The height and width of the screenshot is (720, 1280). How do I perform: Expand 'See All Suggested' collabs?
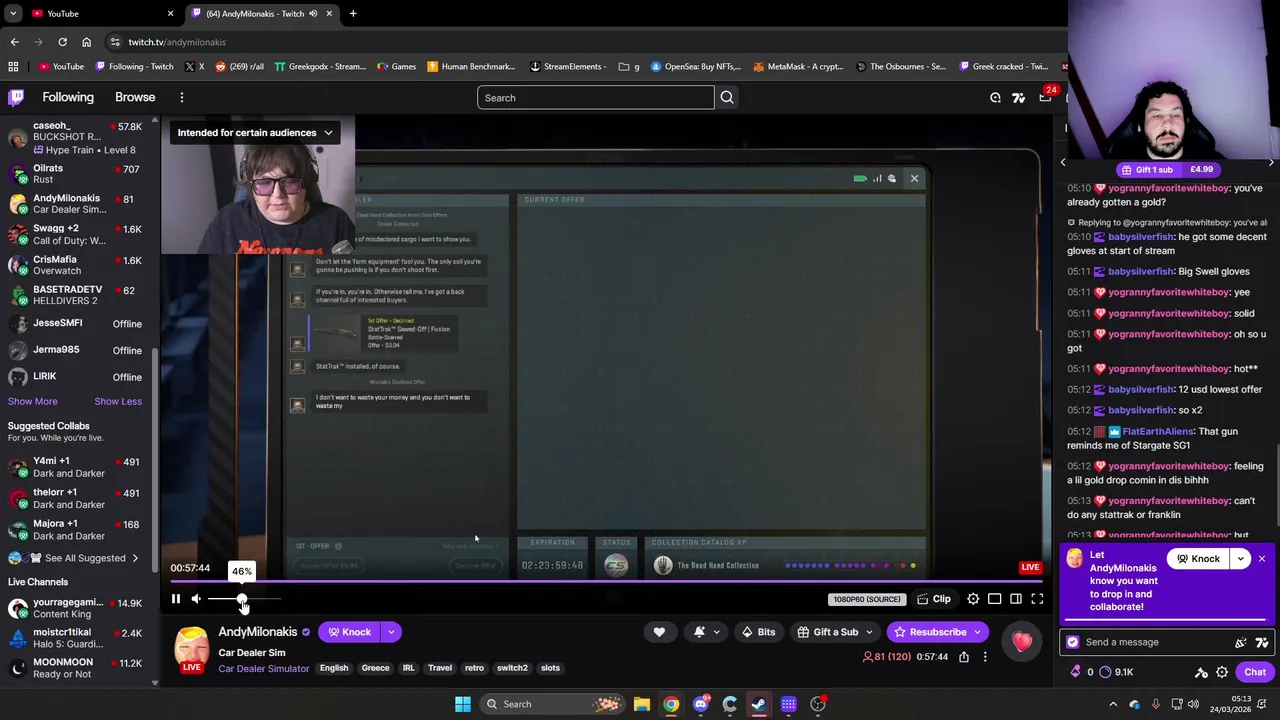point(85,558)
